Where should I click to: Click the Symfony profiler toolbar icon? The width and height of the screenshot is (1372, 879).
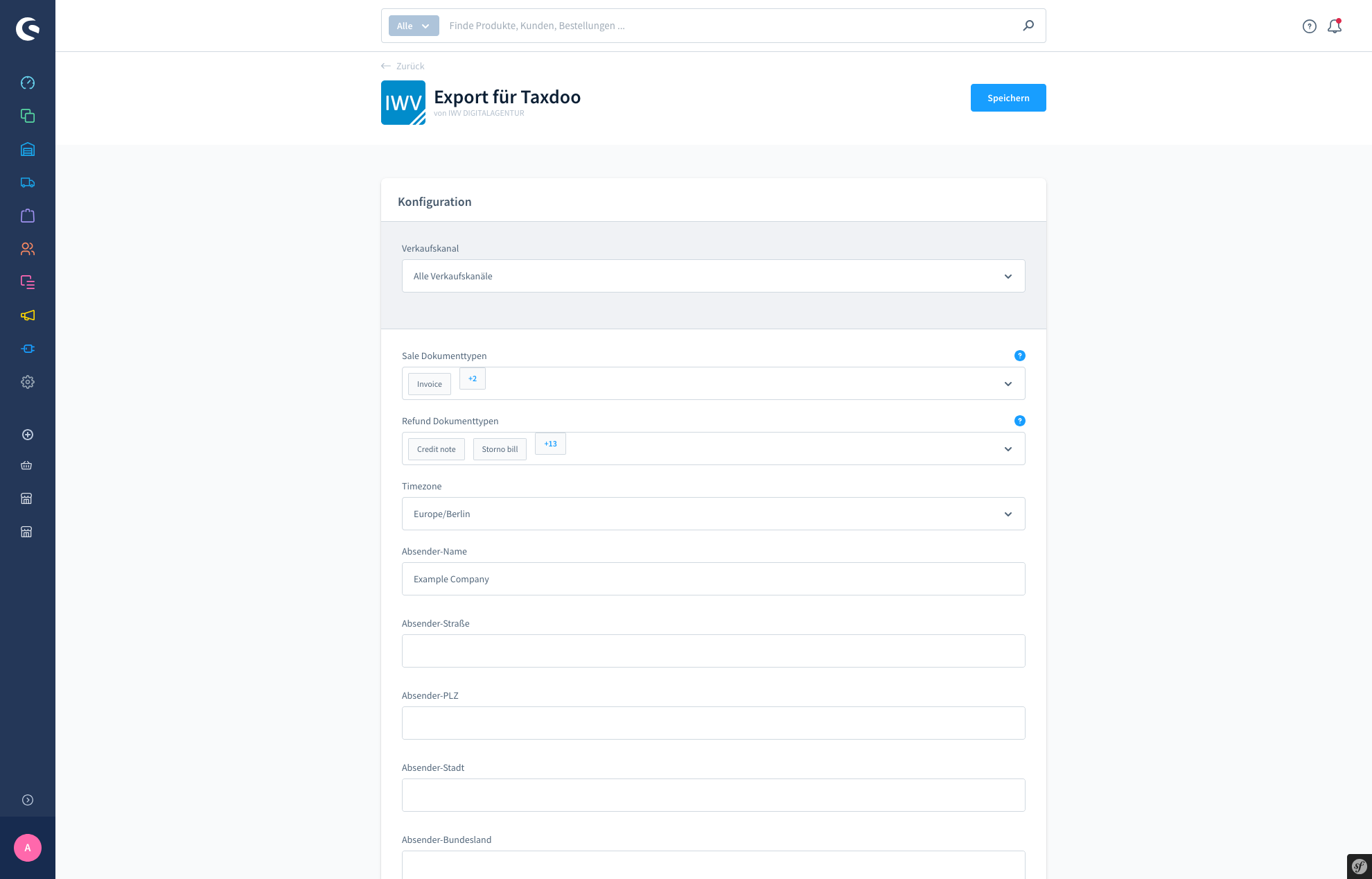(x=1360, y=867)
